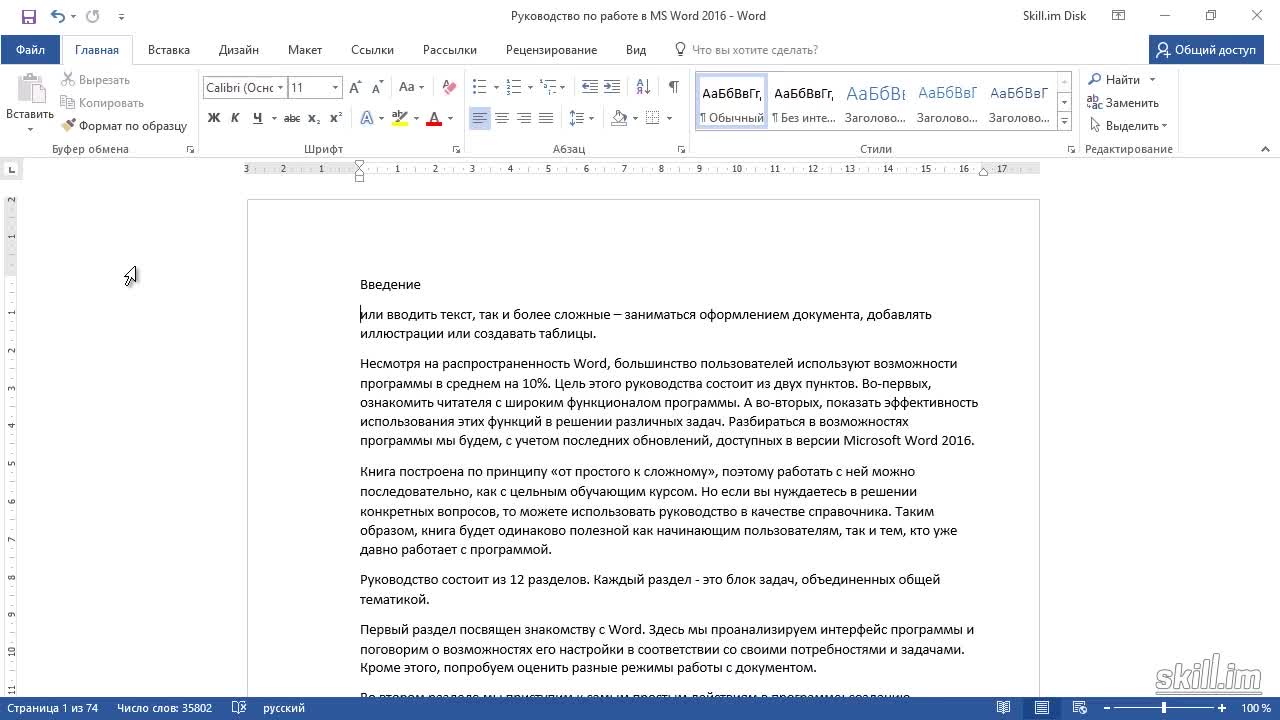Viewport: 1280px width, 720px height.
Task: Click the Paste (Вставить) clipboard icon
Action: 30,90
